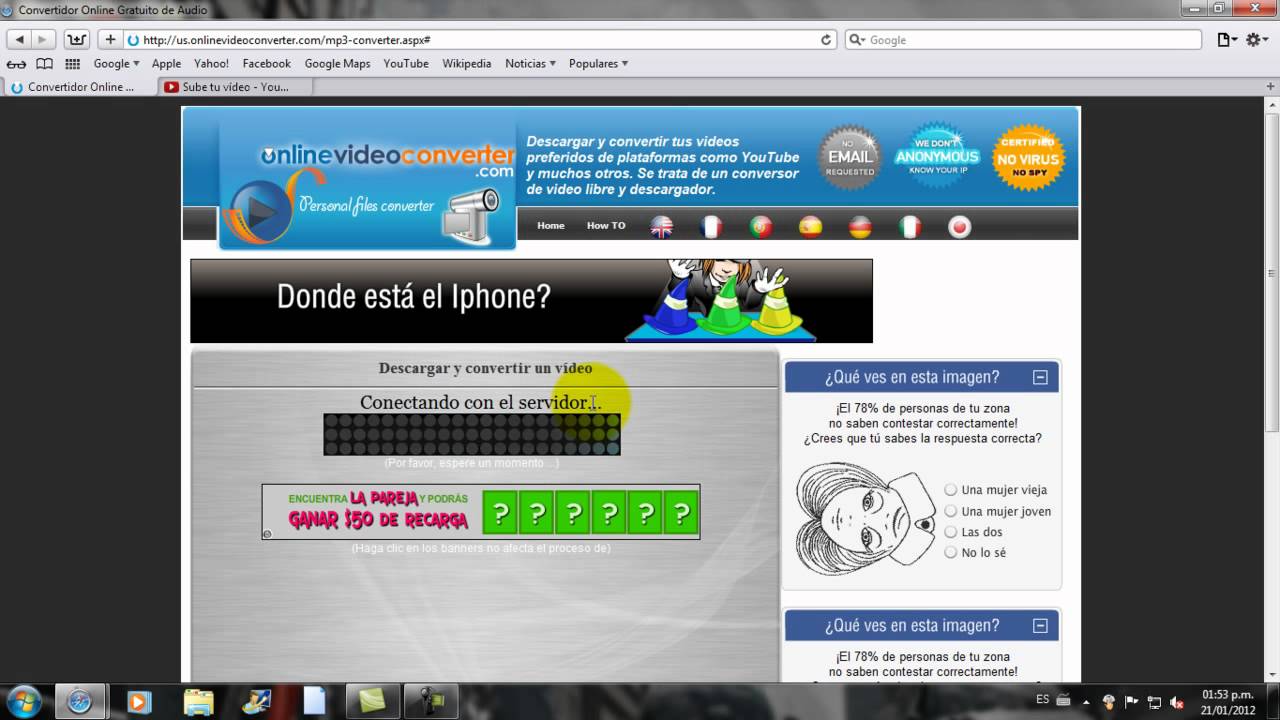The image size is (1280, 720).
Task: Choose the French flag language
Action: pyautogui.click(x=712, y=227)
